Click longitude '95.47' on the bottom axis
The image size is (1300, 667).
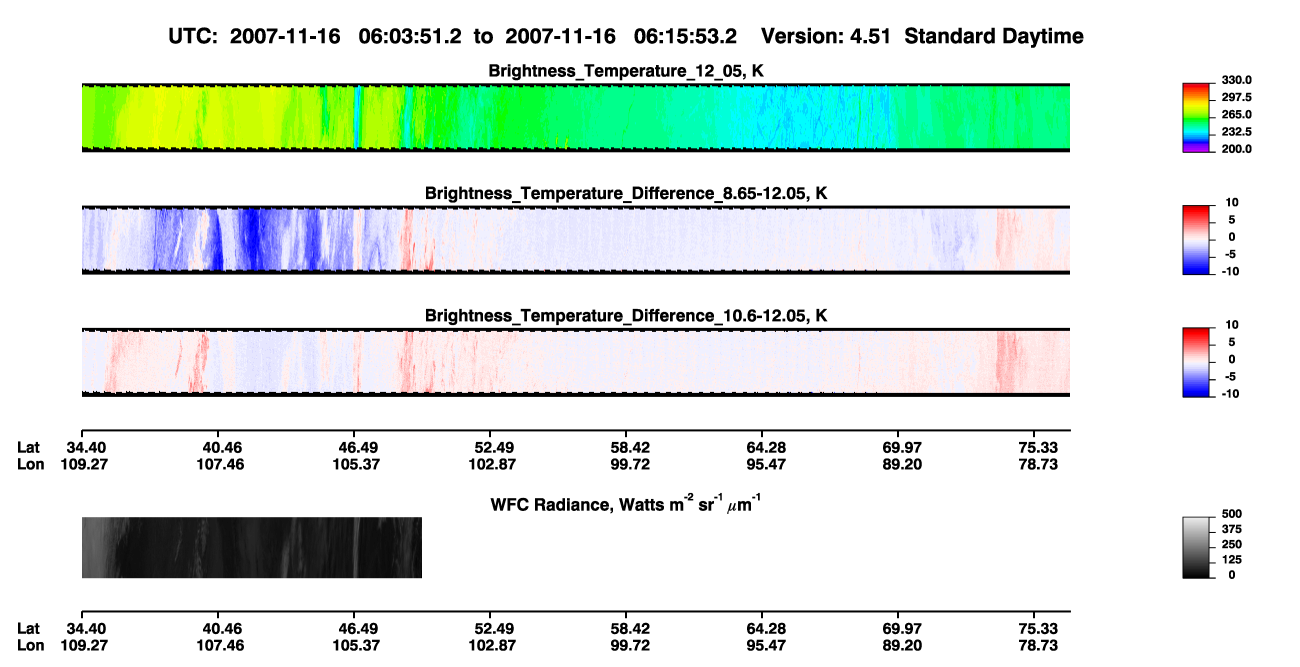tap(762, 646)
